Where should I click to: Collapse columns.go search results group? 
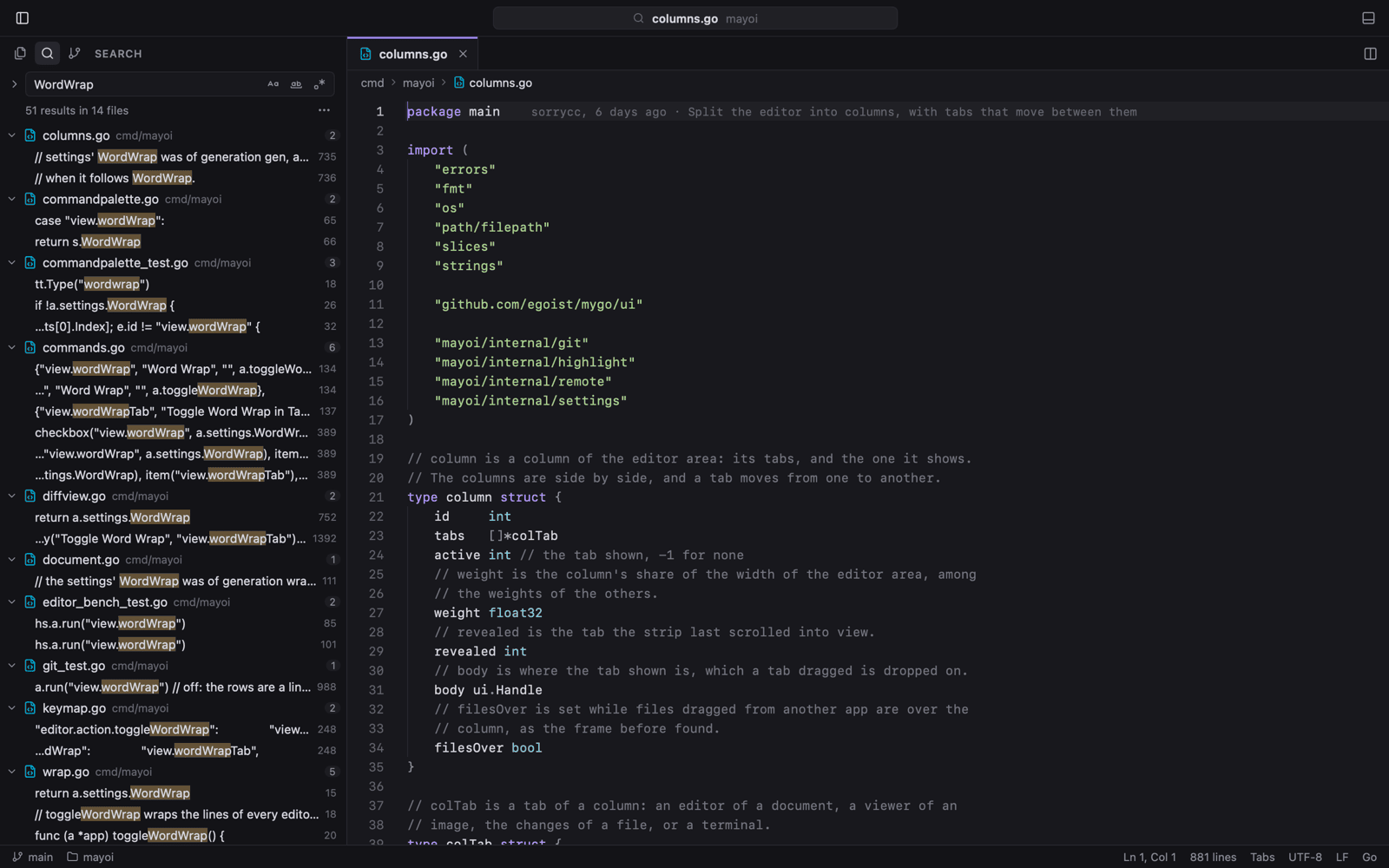click(x=12, y=135)
